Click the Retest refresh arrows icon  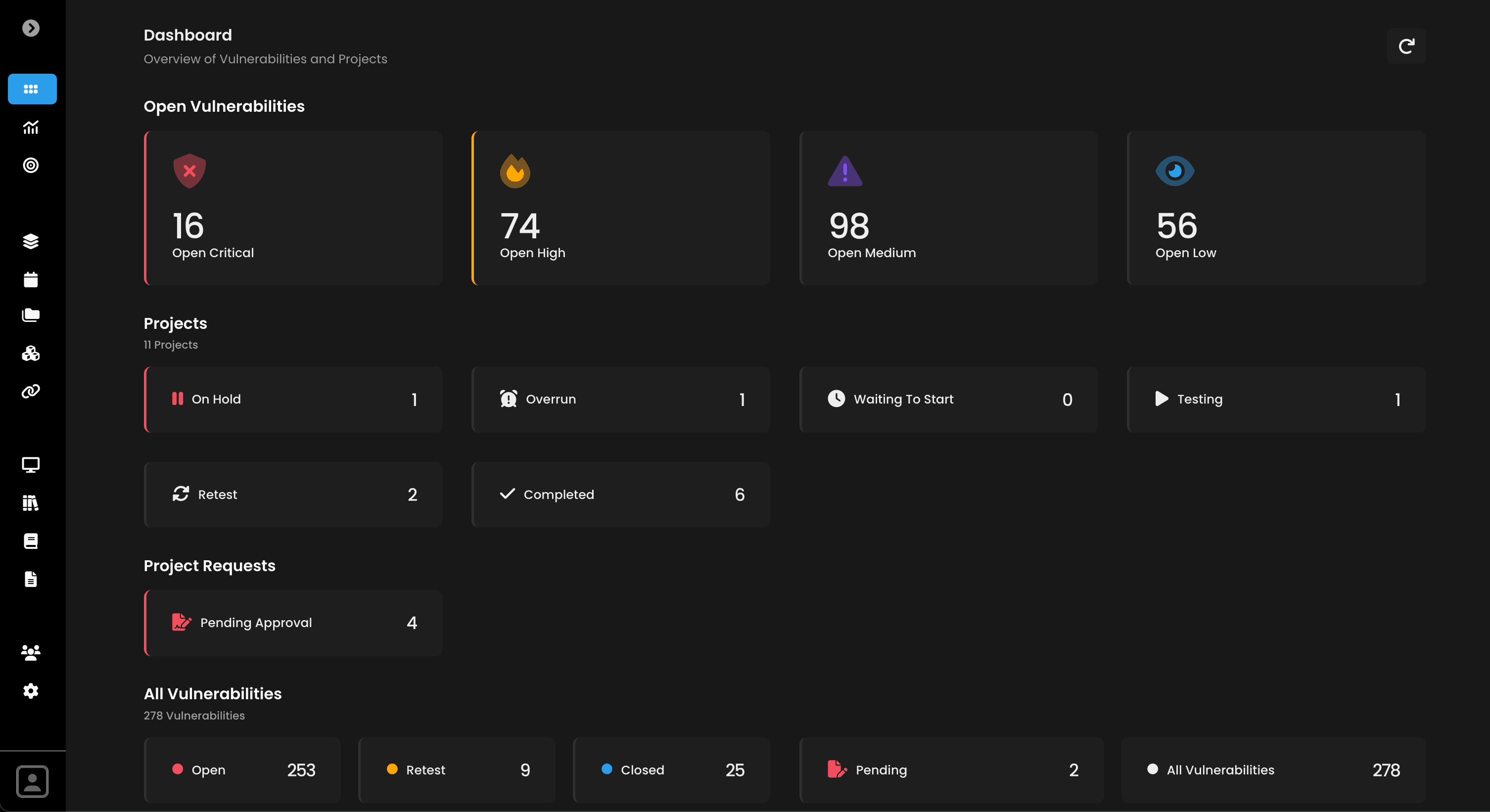[x=180, y=494]
